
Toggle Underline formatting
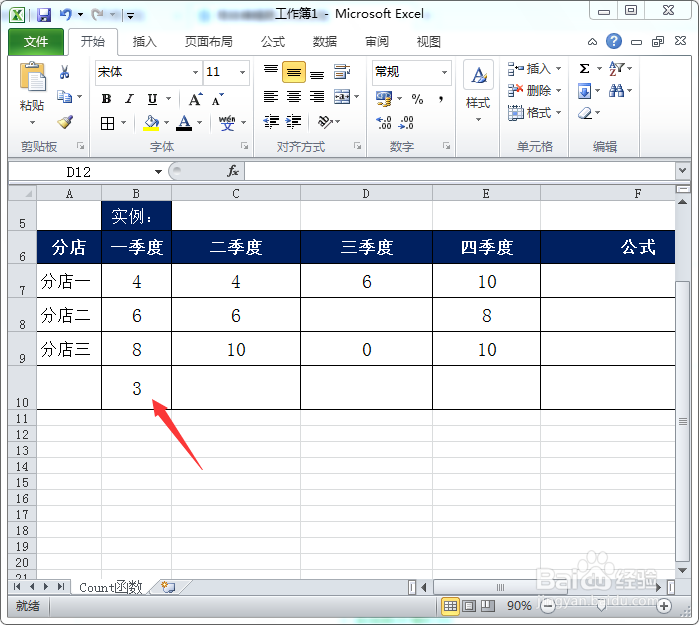tap(152, 99)
